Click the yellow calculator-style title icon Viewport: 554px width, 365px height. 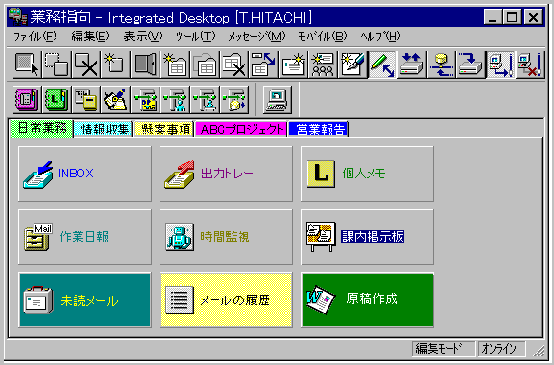pos(86,99)
